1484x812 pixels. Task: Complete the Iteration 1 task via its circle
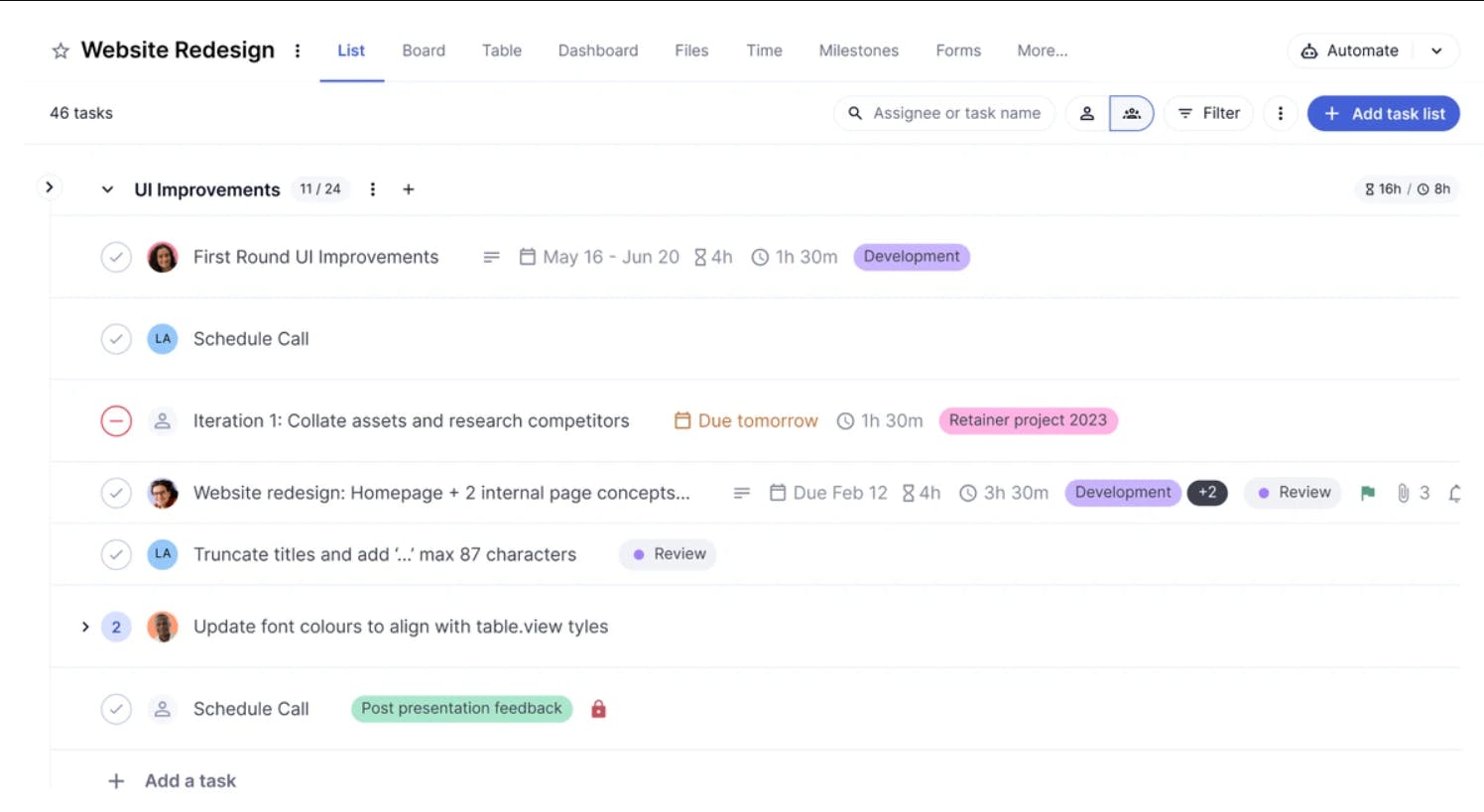116,420
